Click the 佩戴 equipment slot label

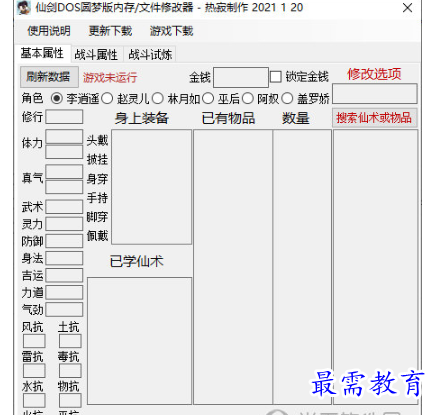click(x=97, y=236)
